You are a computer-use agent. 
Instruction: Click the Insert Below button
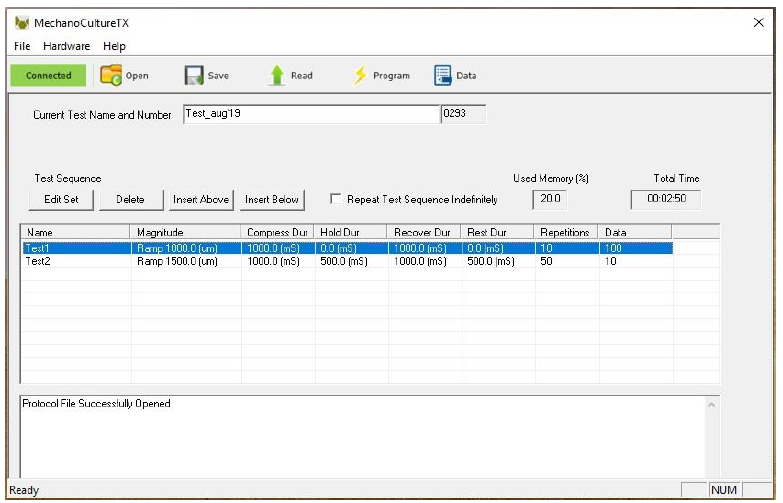(272, 200)
